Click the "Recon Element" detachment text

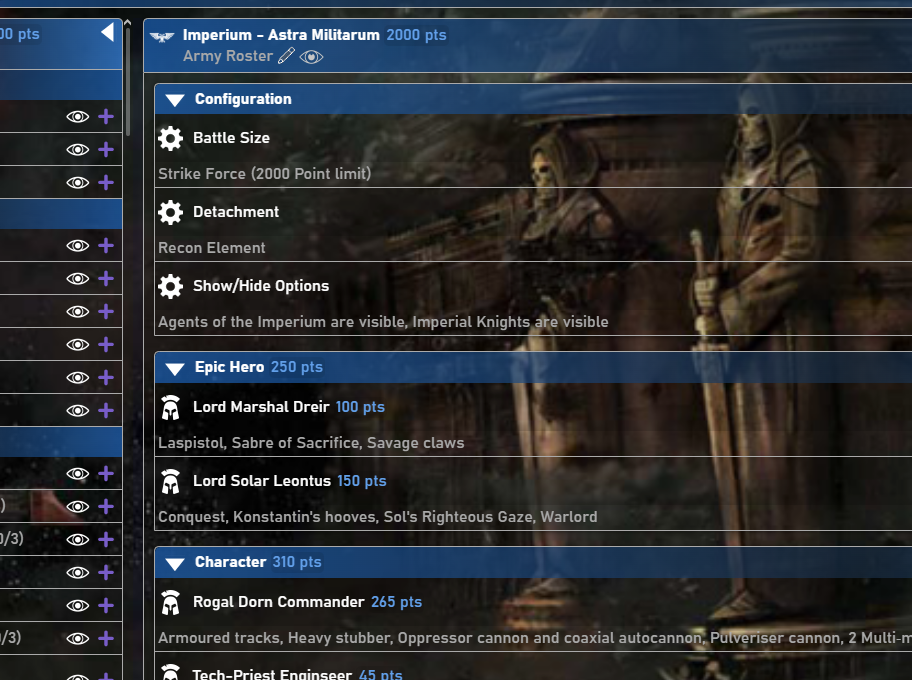coord(212,248)
